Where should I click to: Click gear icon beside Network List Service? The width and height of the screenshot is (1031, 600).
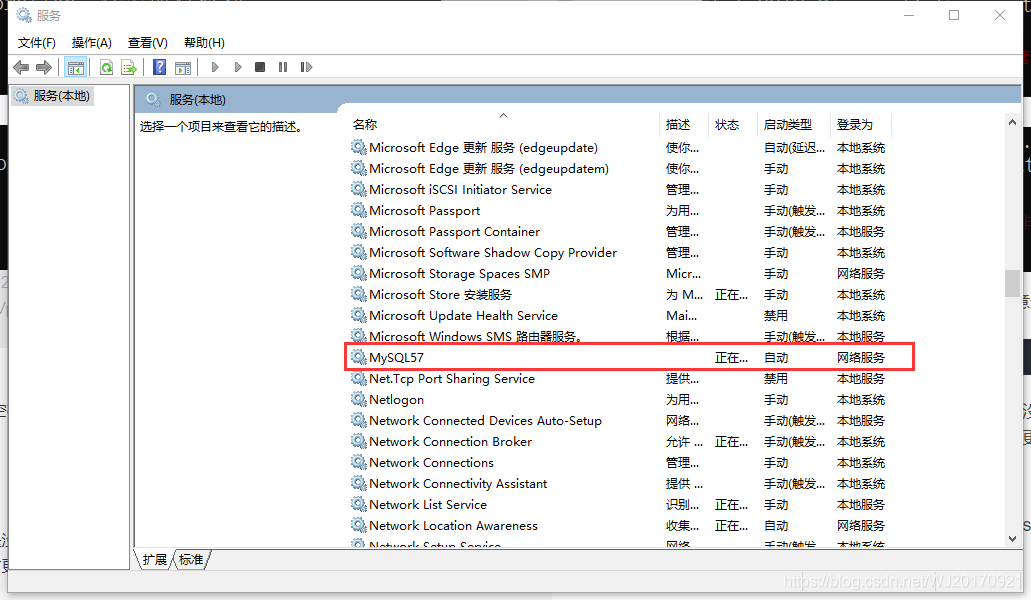click(358, 504)
